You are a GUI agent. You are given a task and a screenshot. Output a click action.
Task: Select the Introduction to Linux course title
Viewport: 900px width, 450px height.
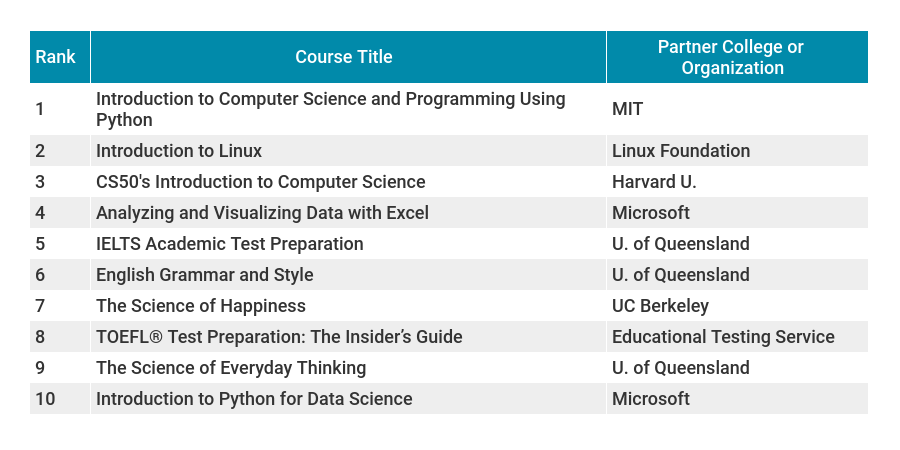[179, 151]
